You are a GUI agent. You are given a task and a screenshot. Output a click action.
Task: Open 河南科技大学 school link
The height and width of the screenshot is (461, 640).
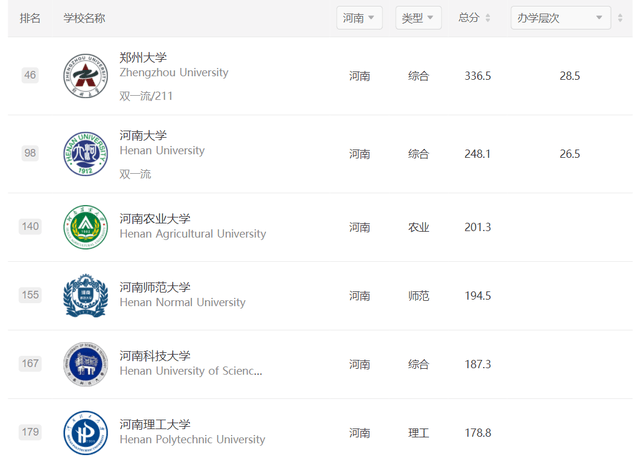point(155,356)
